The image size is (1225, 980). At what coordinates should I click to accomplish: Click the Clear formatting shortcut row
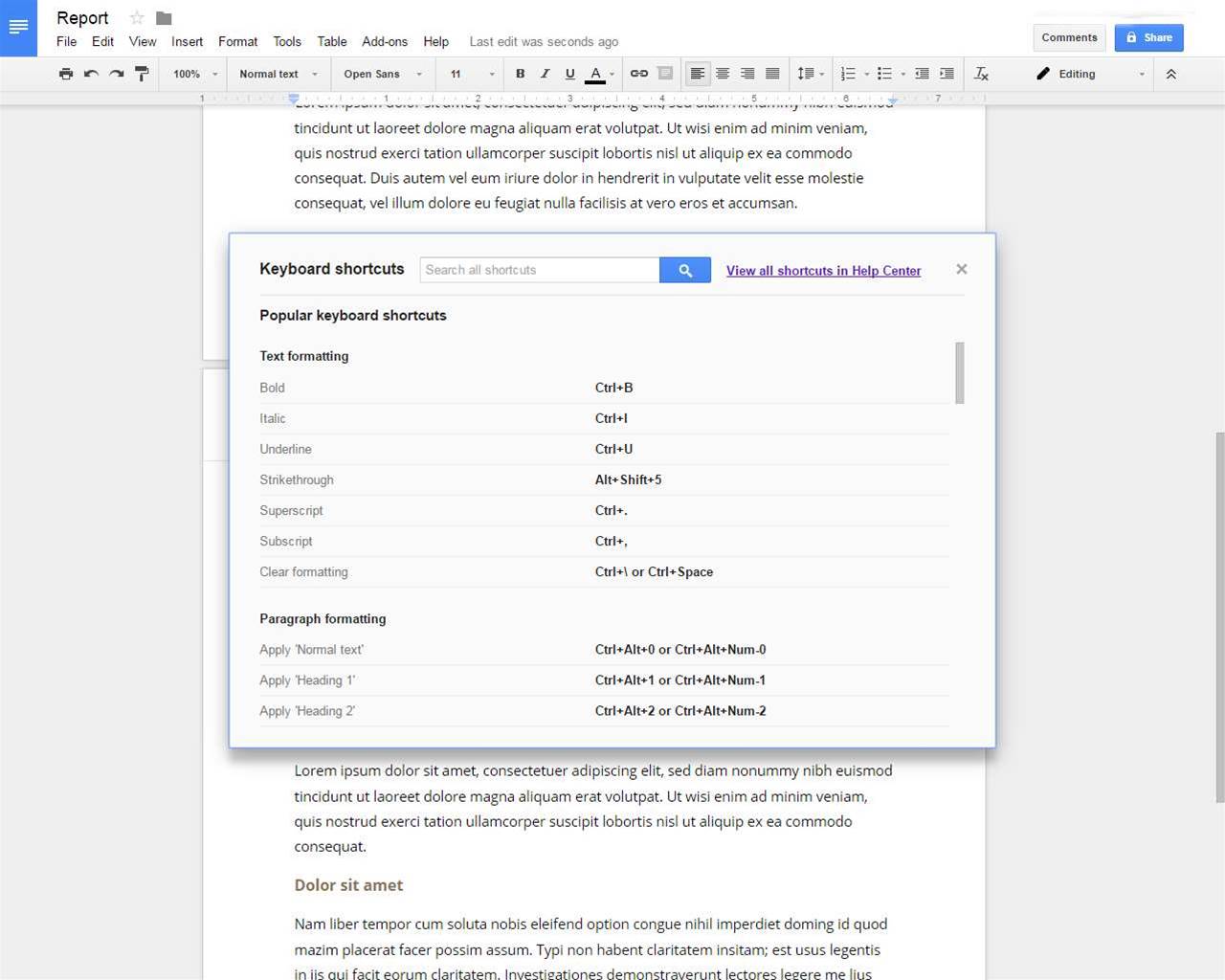(x=604, y=571)
